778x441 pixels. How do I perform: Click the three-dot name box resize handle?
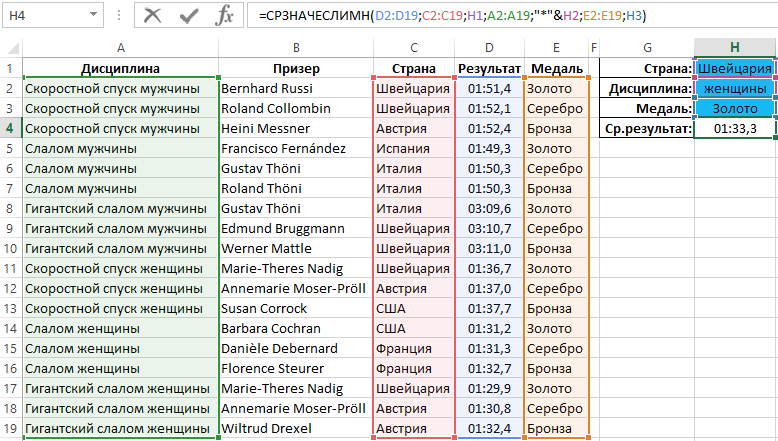[117, 16]
